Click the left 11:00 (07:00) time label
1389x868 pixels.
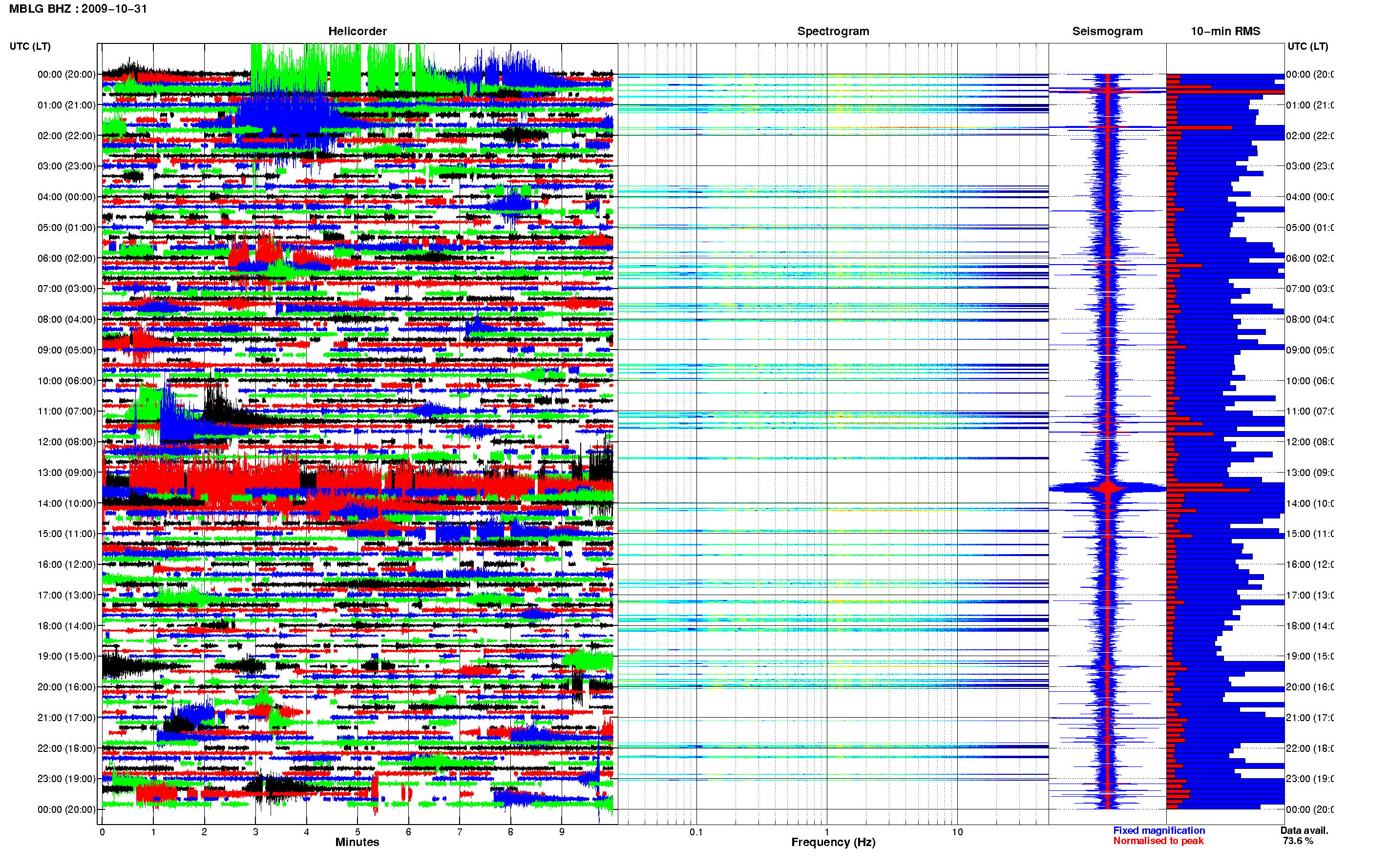66,411
